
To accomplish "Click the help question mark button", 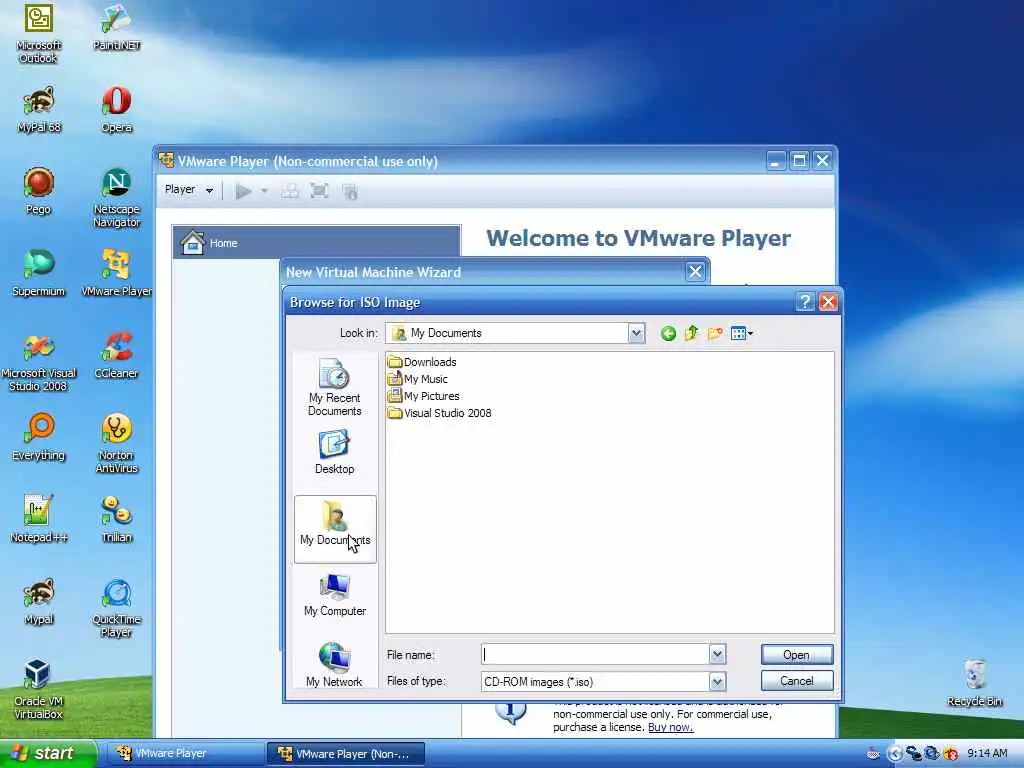I will pos(805,302).
